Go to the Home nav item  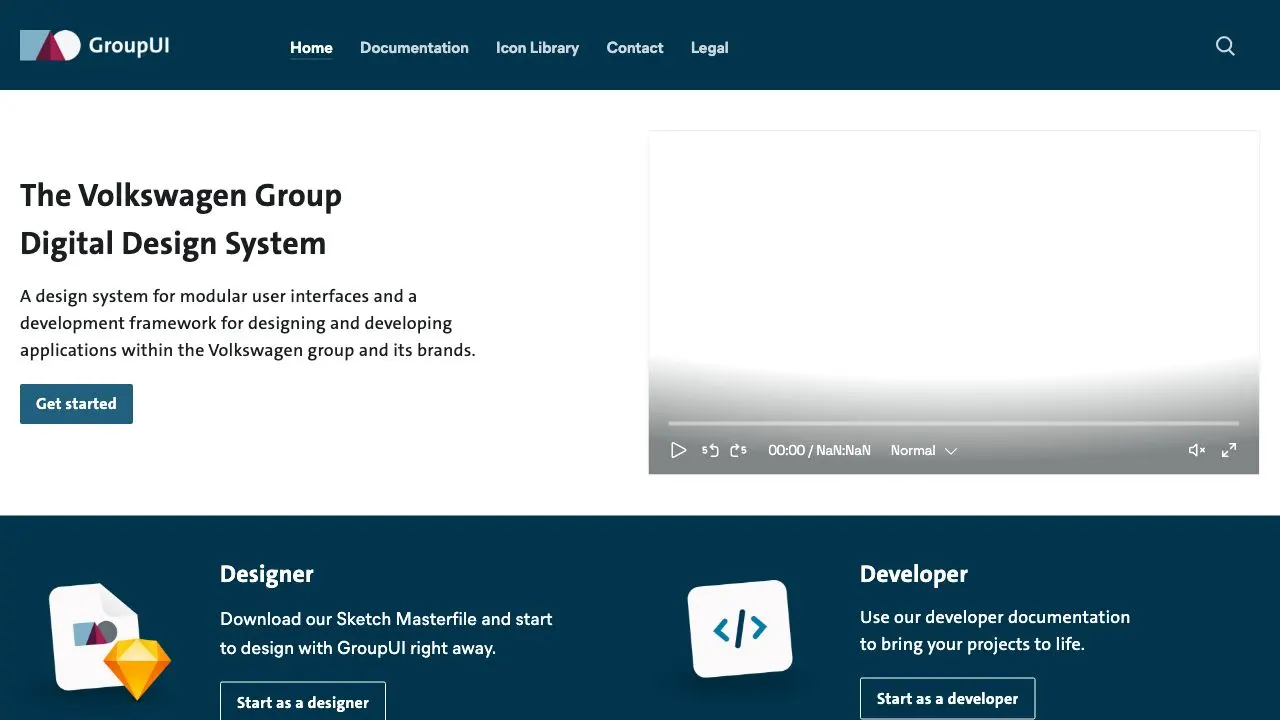coord(311,48)
